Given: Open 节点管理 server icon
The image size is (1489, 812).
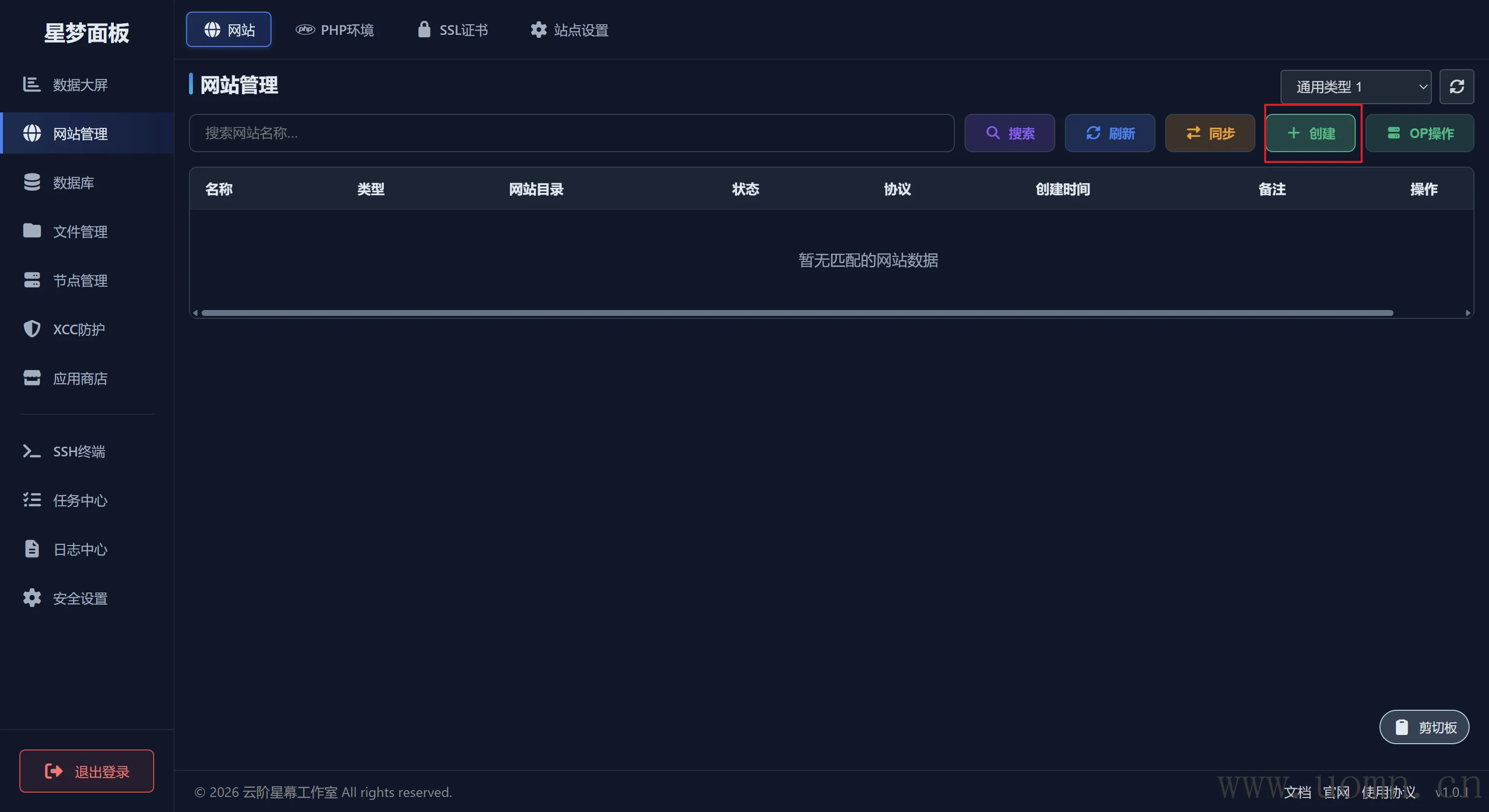Looking at the screenshot, I should point(32,280).
